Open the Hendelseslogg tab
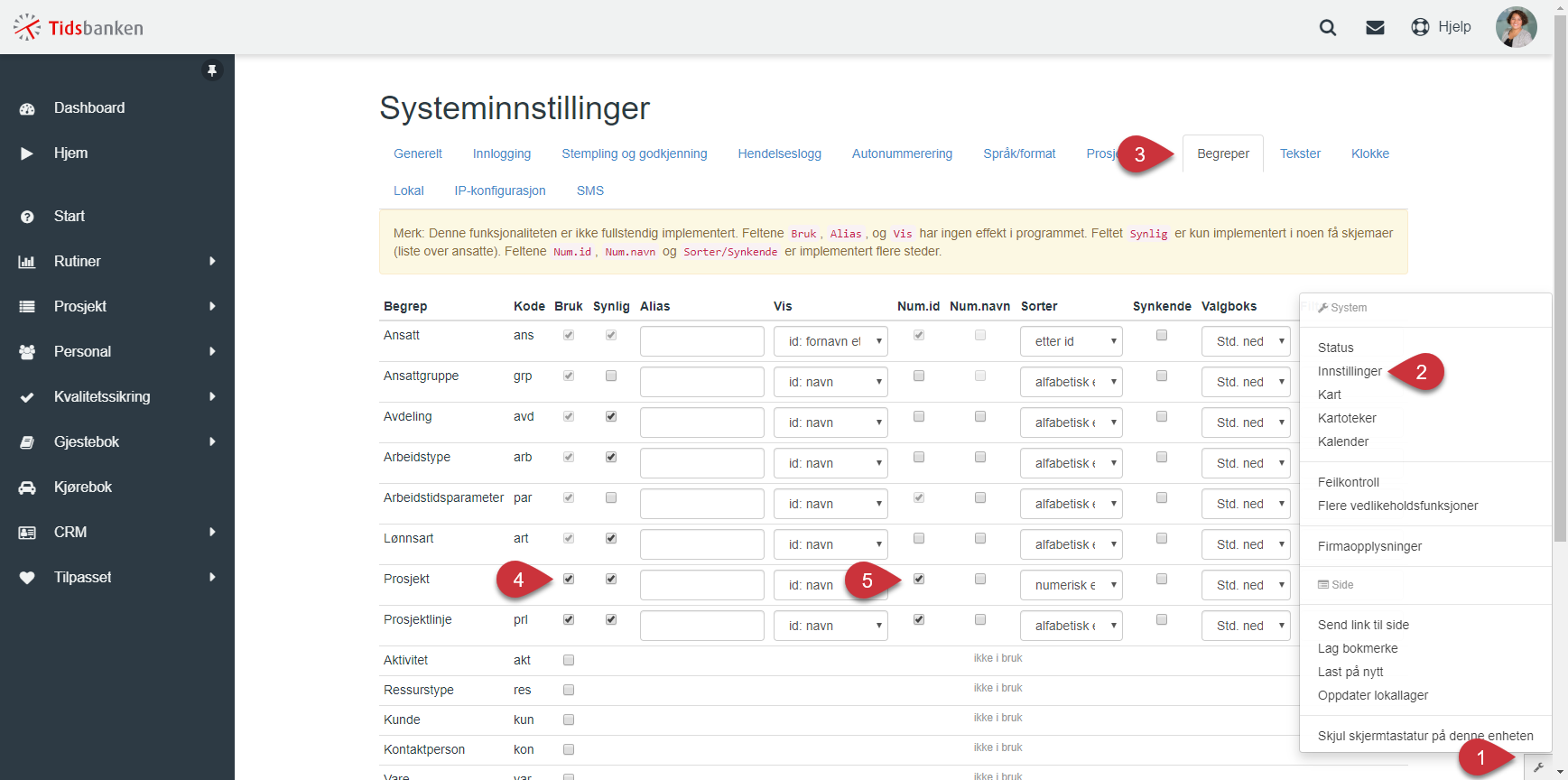This screenshot has height=780, width=1568. [779, 153]
